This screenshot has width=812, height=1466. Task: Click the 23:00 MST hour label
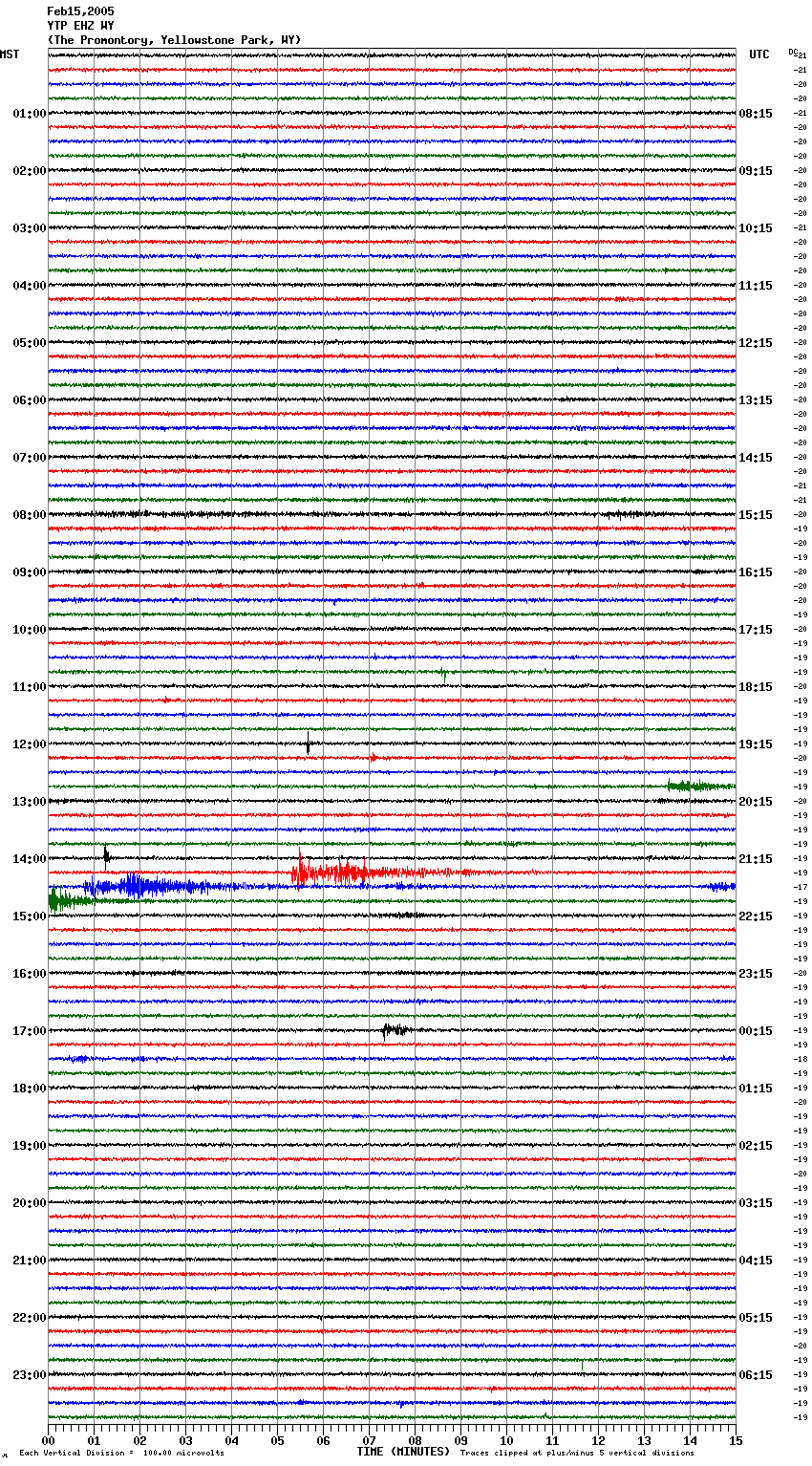point(29,1375)
